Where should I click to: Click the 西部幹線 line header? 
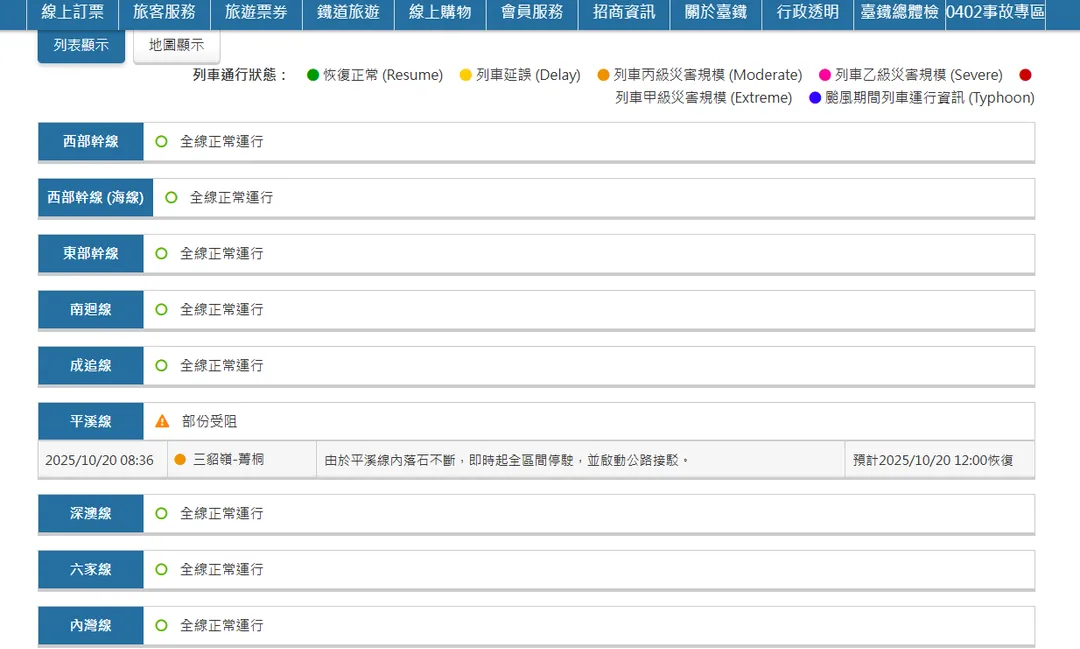[x=91, y=141]
